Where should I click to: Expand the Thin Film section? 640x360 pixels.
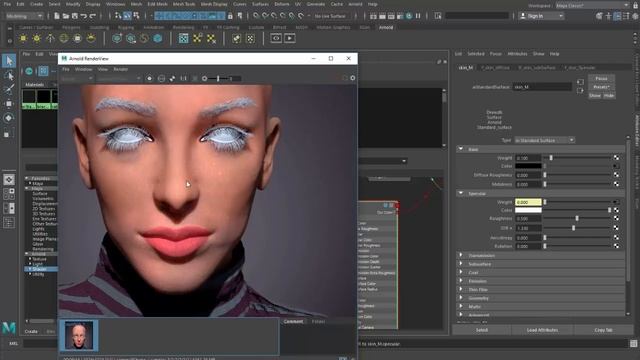pos(461,289)
